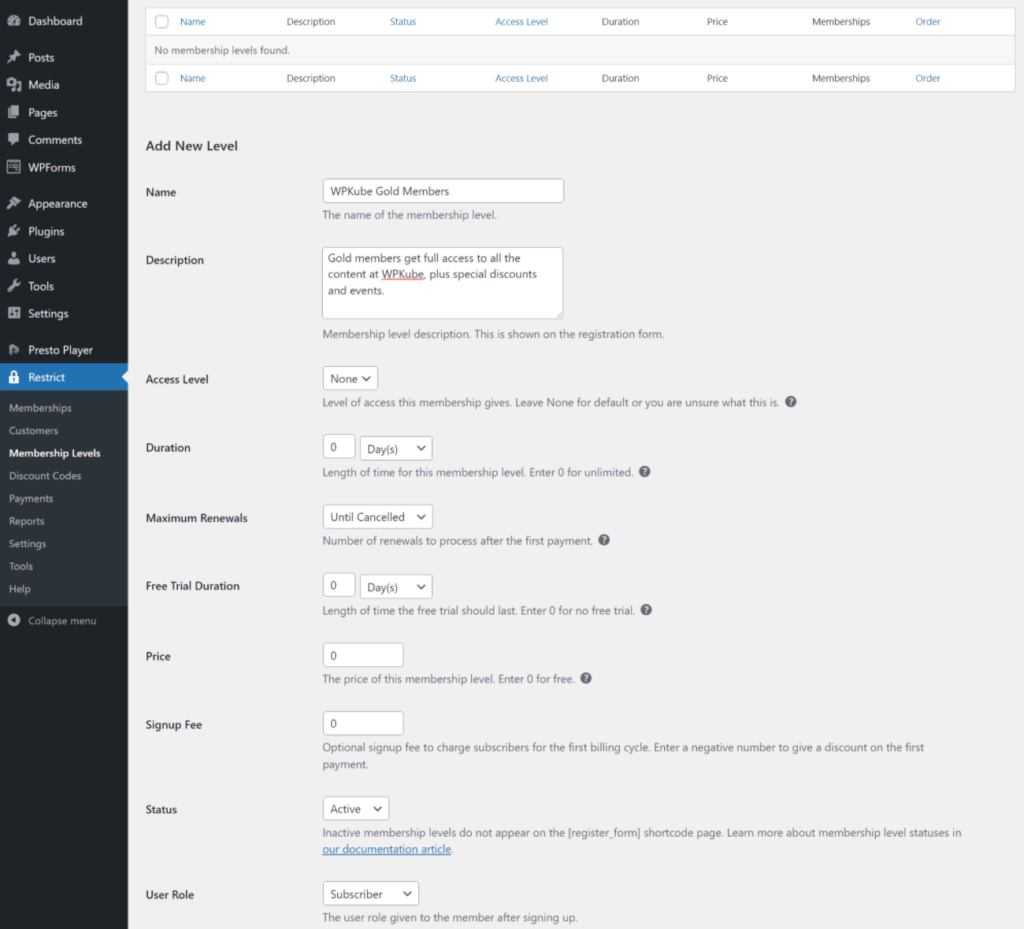1024x929 pixels.
Task: Click the Media library icon
Action: pos(14,85)
